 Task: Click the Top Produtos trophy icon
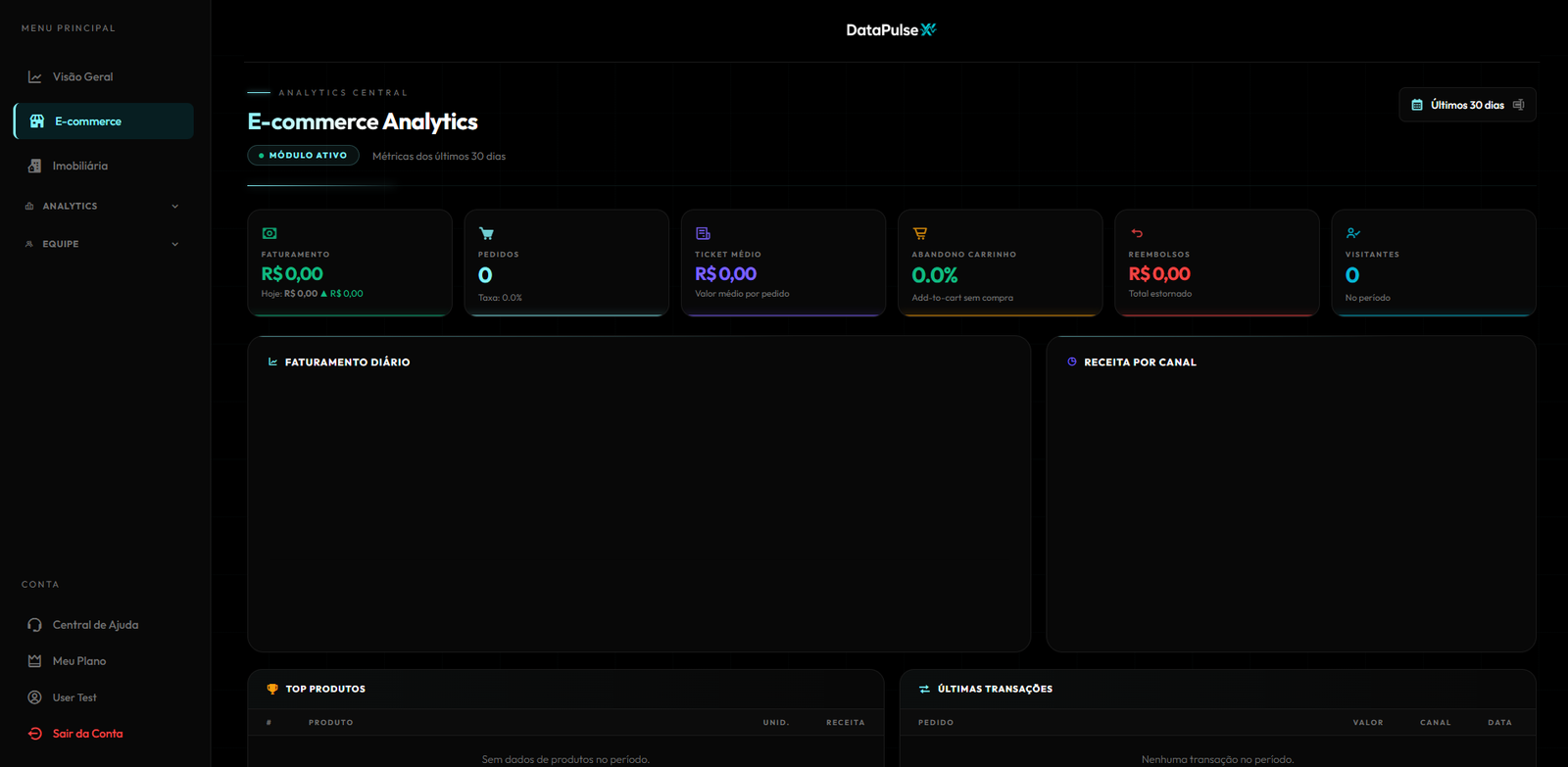pos(272,689)
